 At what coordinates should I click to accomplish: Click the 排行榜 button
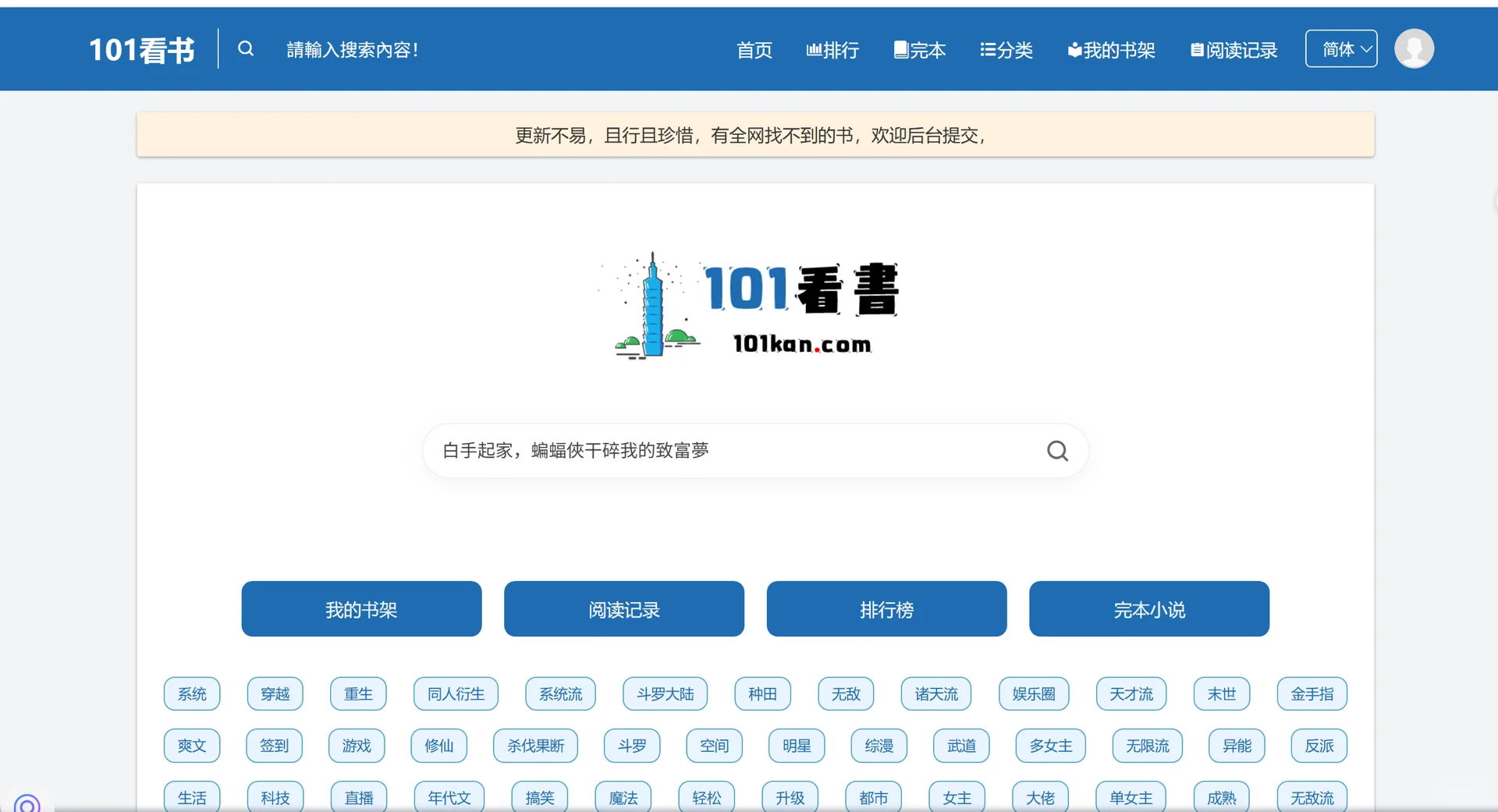[x=886, y=609]
